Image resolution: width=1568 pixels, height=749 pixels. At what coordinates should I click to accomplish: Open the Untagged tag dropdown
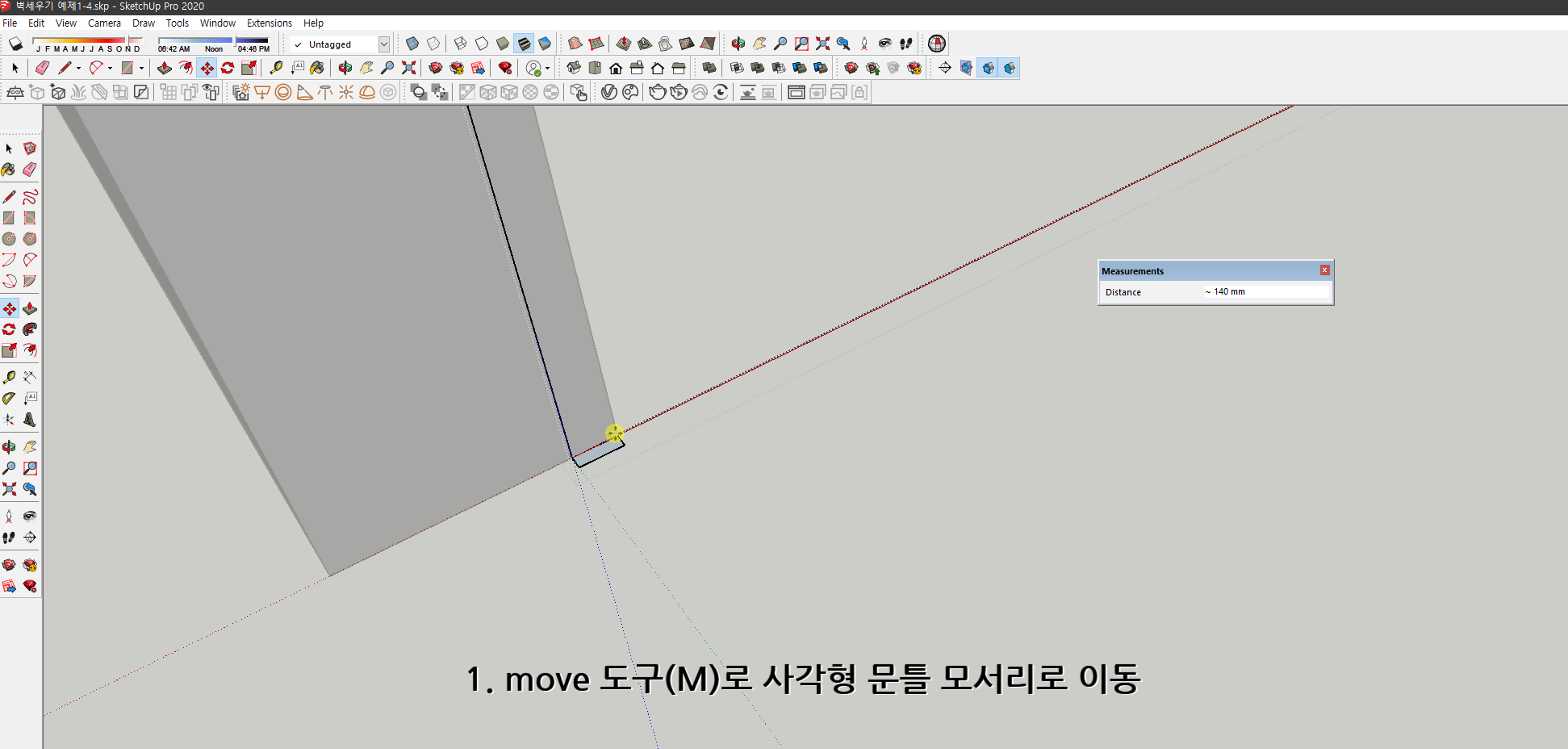[383, 44]
